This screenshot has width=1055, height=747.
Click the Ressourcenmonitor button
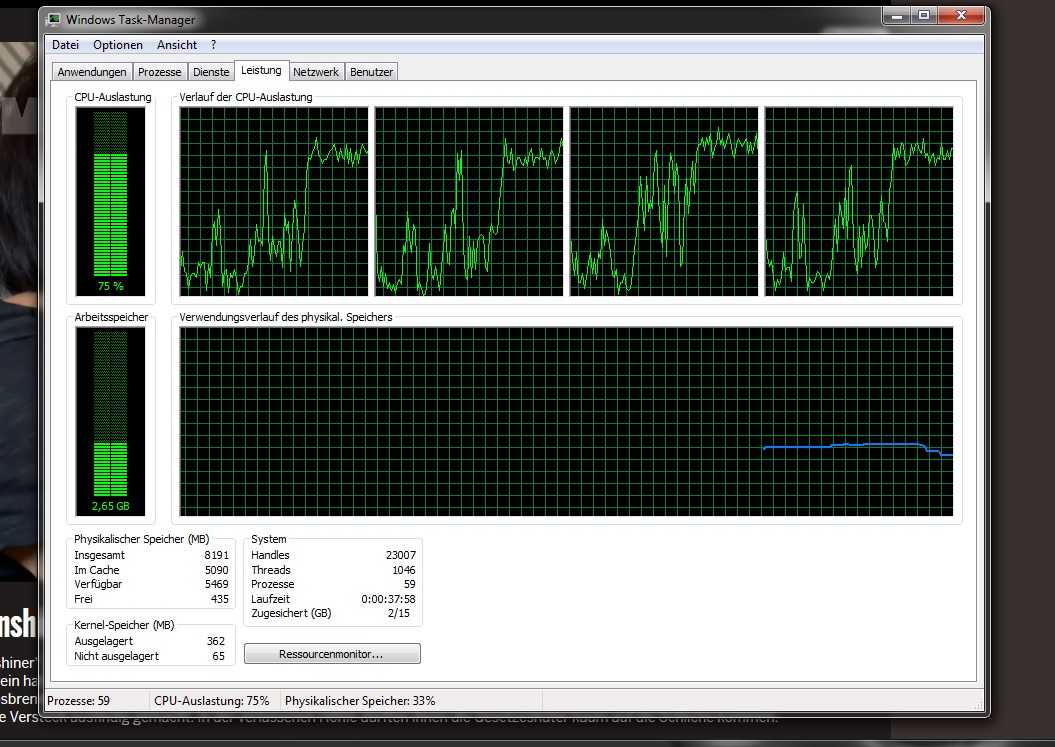point(332,654)
